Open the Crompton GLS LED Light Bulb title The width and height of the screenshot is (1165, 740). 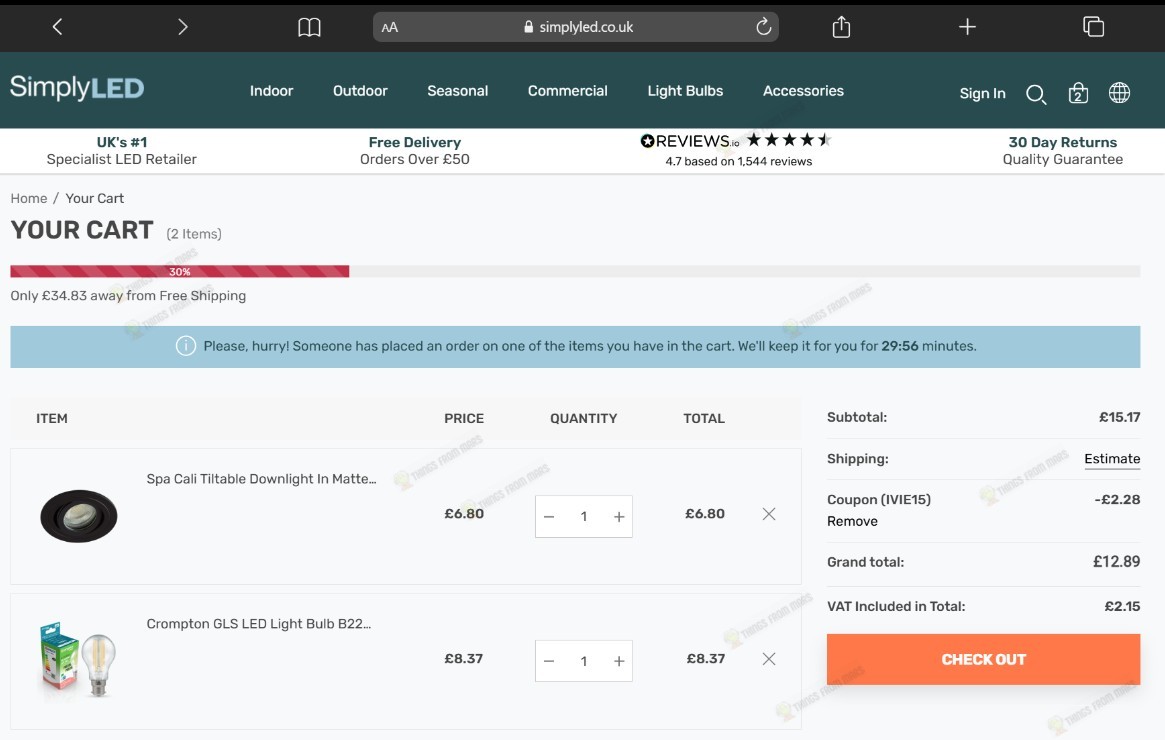point(259,624)
